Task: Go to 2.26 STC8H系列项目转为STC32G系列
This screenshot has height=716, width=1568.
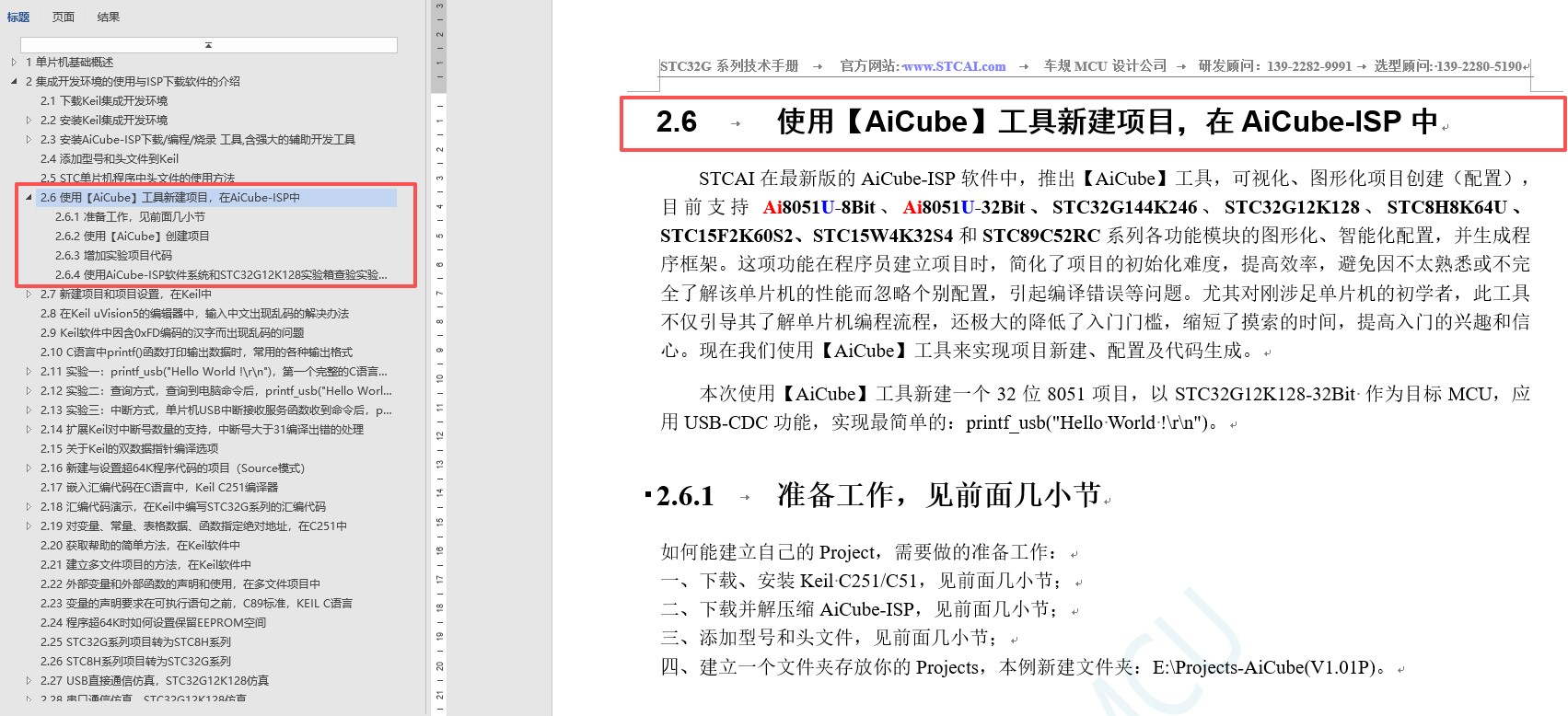Action: [x=135, y=662]
